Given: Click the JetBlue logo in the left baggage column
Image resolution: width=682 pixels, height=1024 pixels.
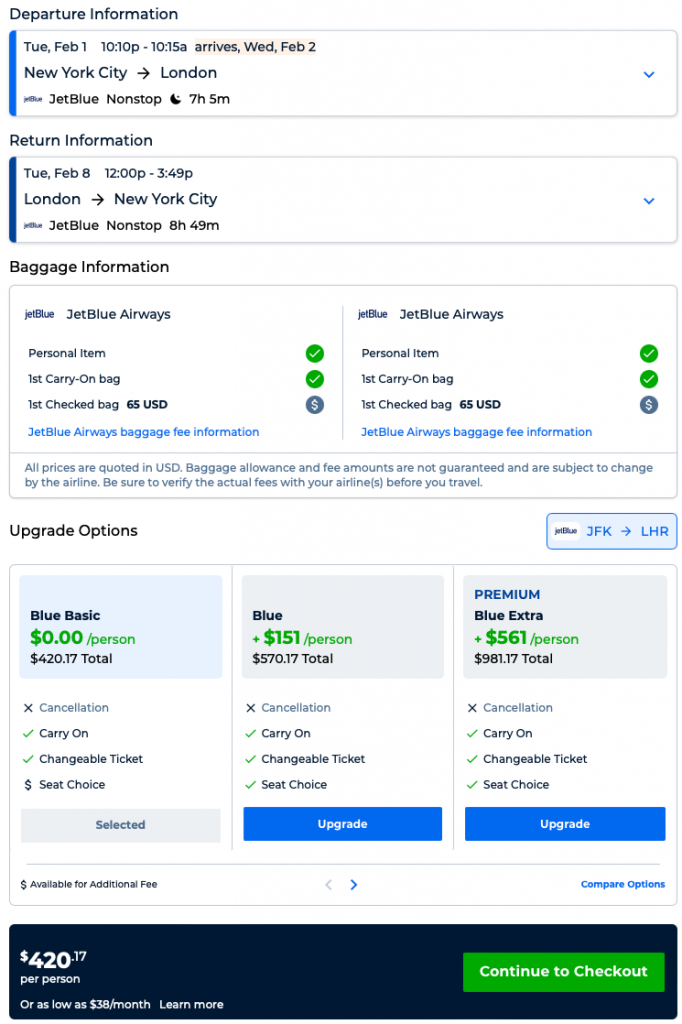Looking at the screenshot, I should [x=40, y=314].
